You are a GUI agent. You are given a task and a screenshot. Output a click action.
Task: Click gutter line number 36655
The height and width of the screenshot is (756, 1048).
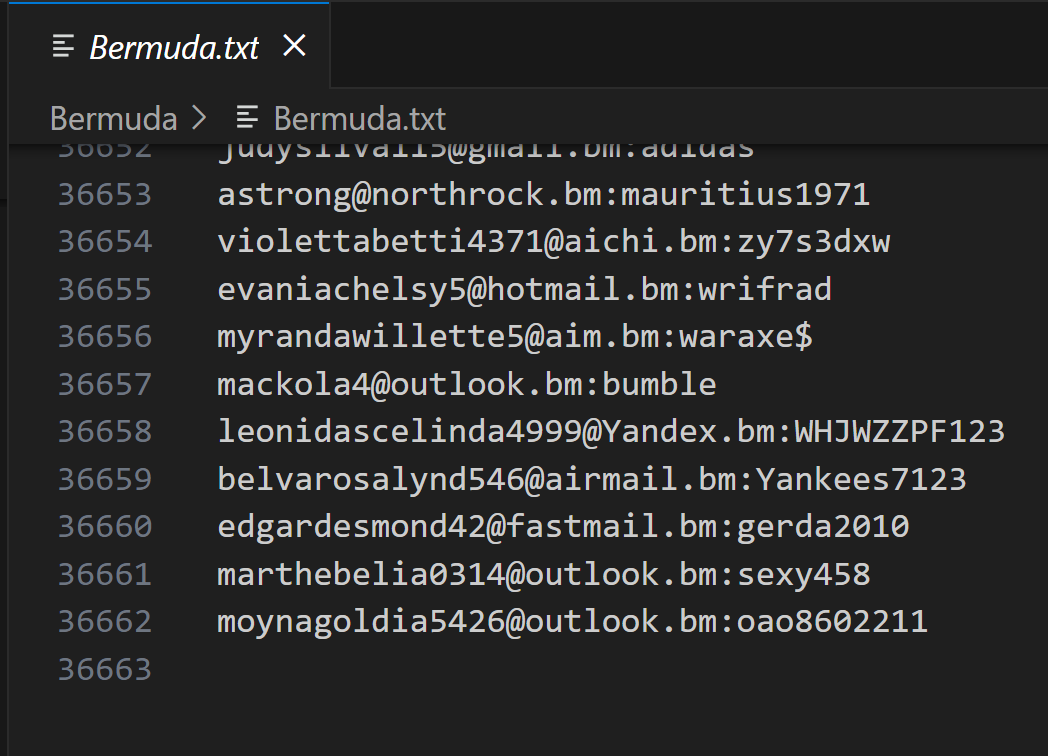click(x=104, y=290)
